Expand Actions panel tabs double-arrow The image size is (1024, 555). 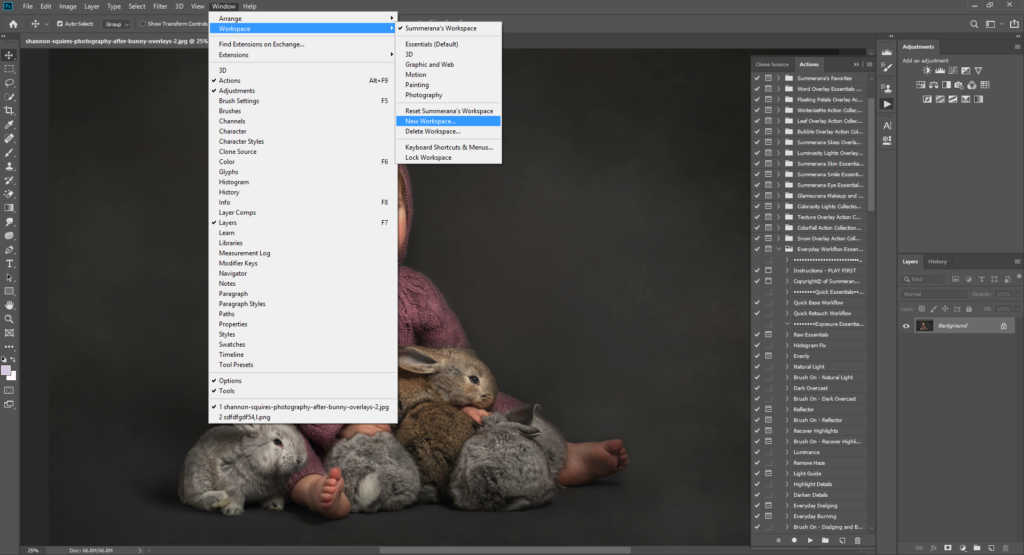(856, 64)
